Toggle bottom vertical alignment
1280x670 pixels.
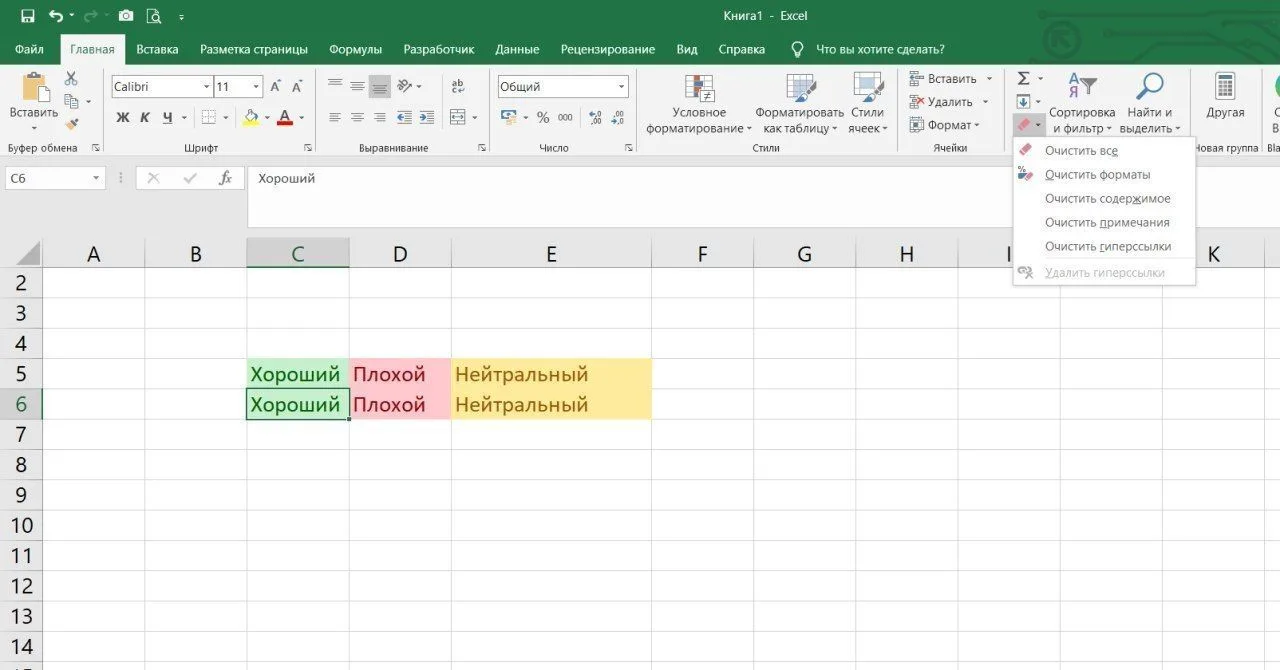click(x=379, y=87)
